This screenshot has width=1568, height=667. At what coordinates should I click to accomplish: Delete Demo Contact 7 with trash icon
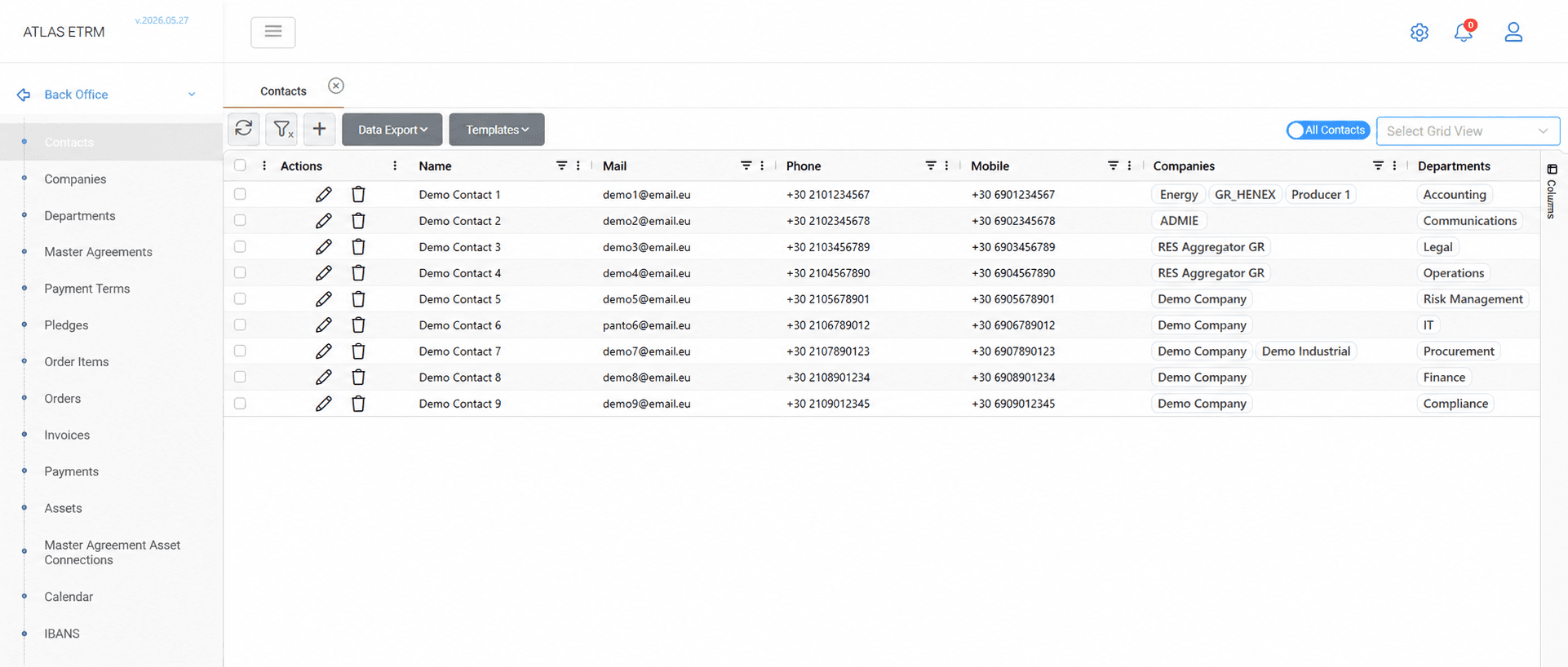(358, 351)
